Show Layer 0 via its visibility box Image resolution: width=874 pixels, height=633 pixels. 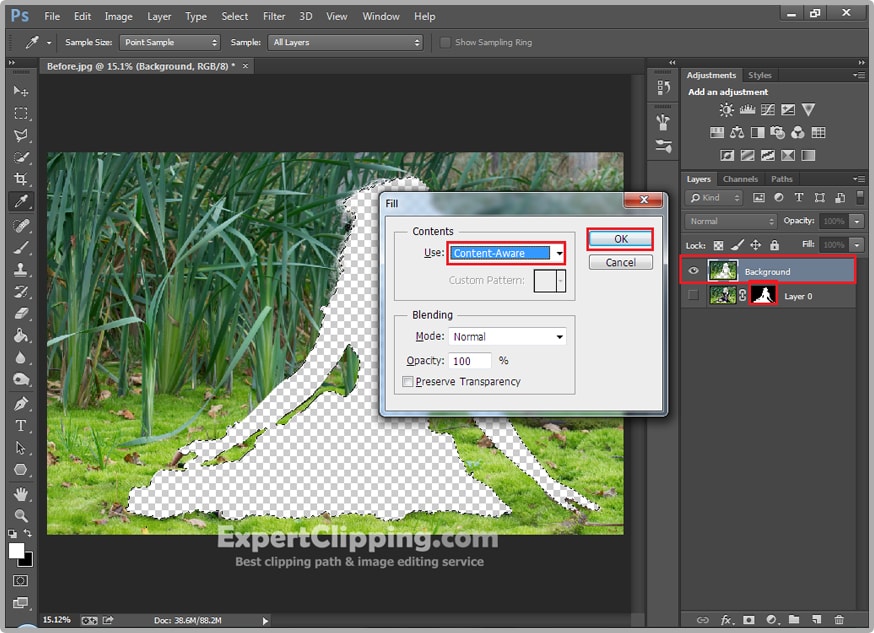694,296
